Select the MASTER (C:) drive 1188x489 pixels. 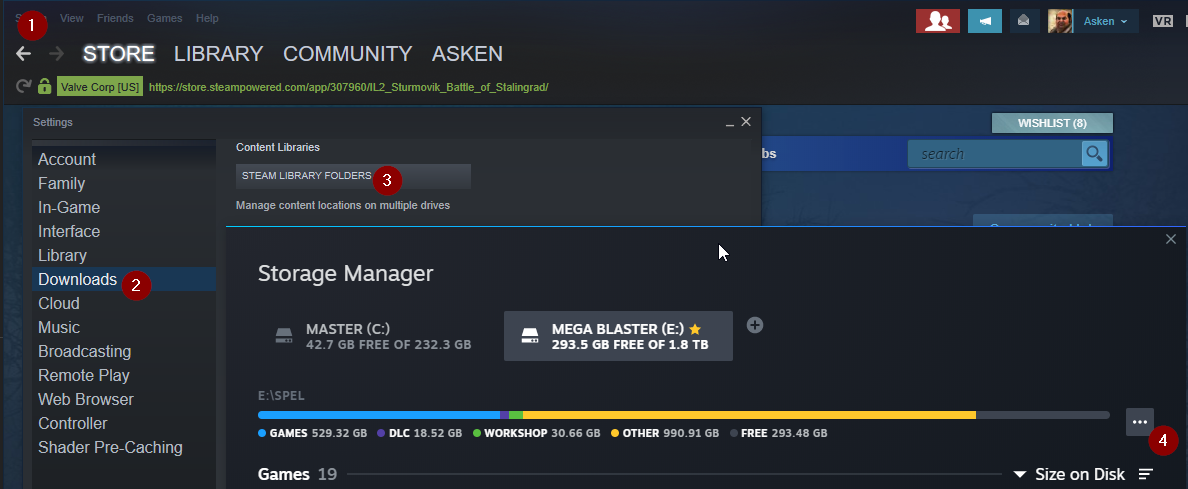click(x=374, y=336)
